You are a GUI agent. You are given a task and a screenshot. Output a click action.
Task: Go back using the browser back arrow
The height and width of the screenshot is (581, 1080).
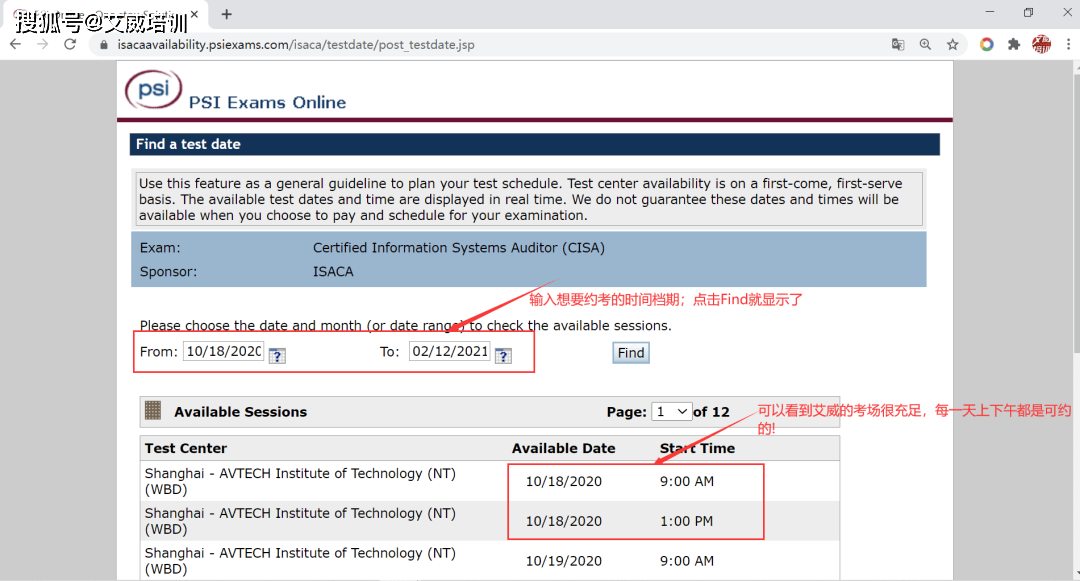tap(15, 45)
